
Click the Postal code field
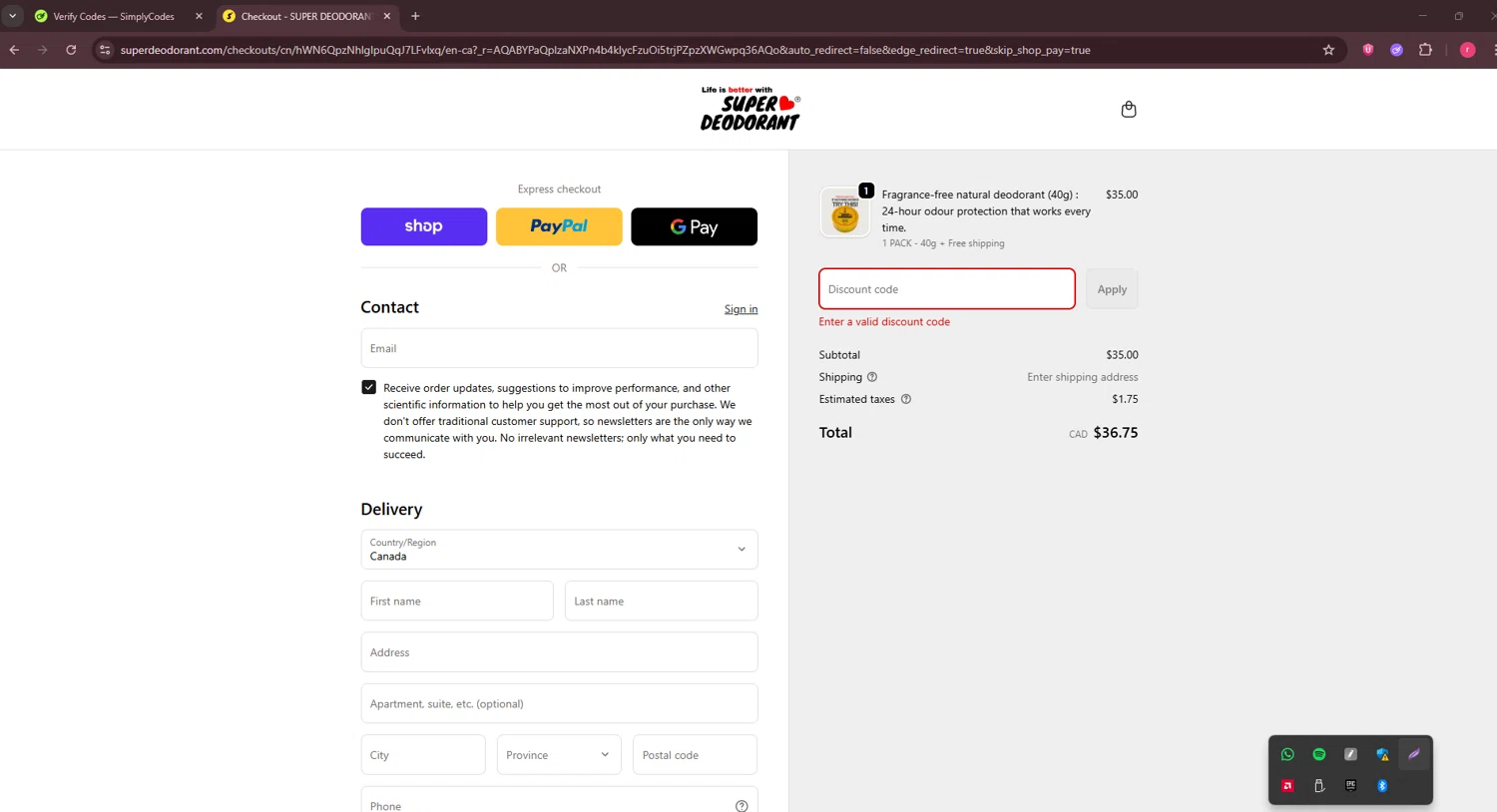pos(695,755)
